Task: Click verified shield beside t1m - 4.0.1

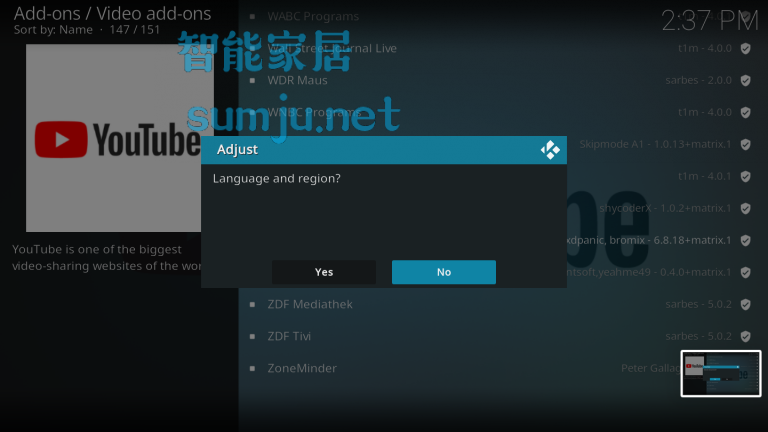Action: point(745,176)
